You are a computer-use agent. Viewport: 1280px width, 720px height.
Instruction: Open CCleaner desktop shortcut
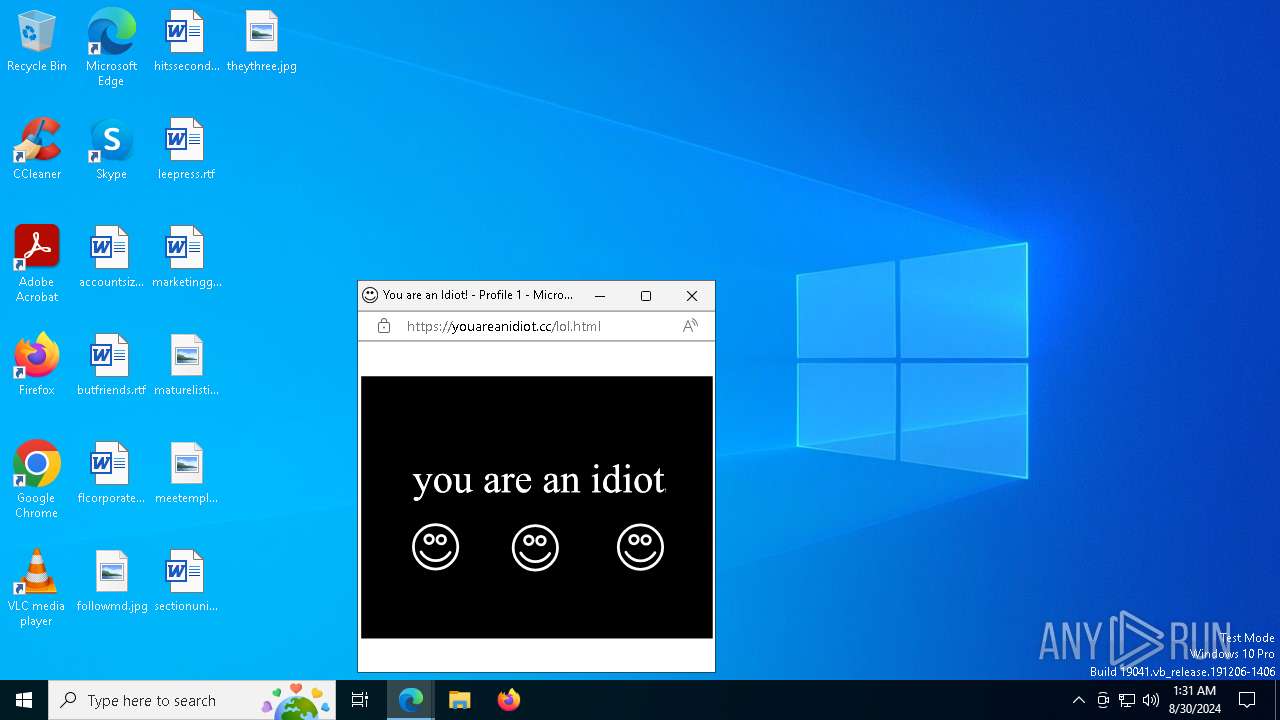coord(37,150)
